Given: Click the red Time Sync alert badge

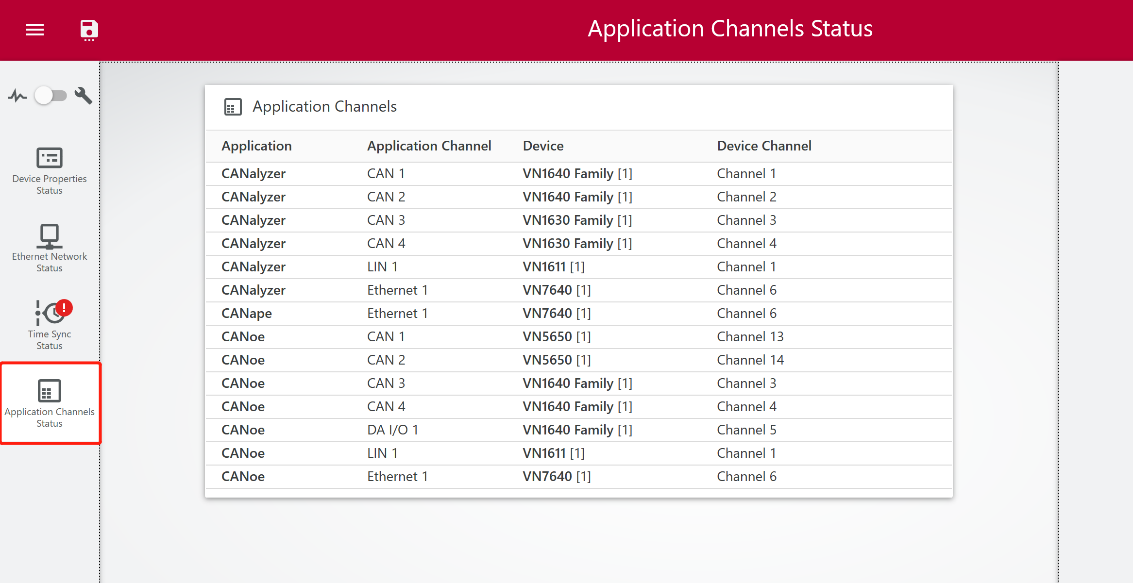Looking at the screenshot, I should pos(65,307).
